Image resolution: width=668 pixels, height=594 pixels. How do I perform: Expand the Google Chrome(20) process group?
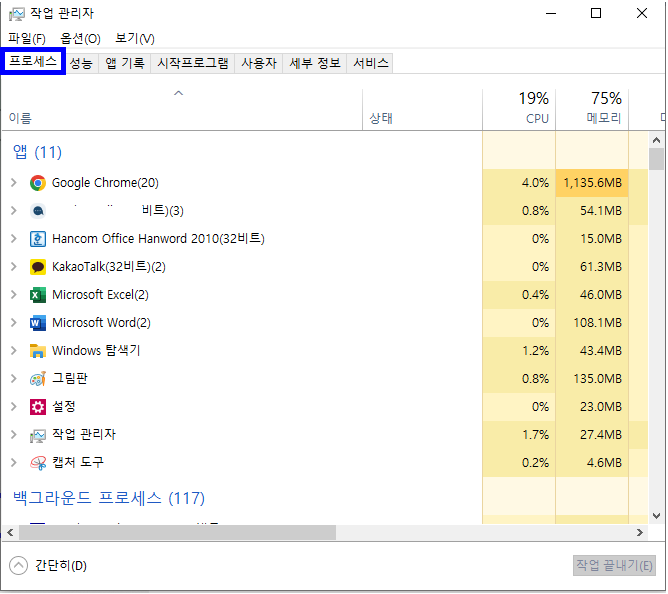click(14, 183)
